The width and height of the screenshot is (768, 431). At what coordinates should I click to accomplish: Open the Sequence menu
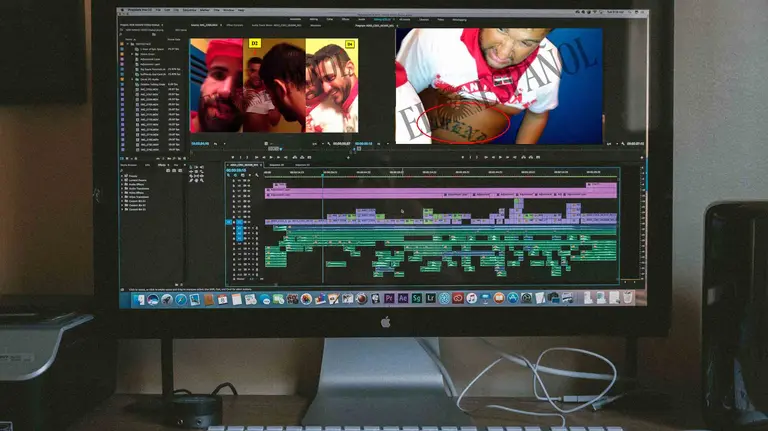(189, 10)
